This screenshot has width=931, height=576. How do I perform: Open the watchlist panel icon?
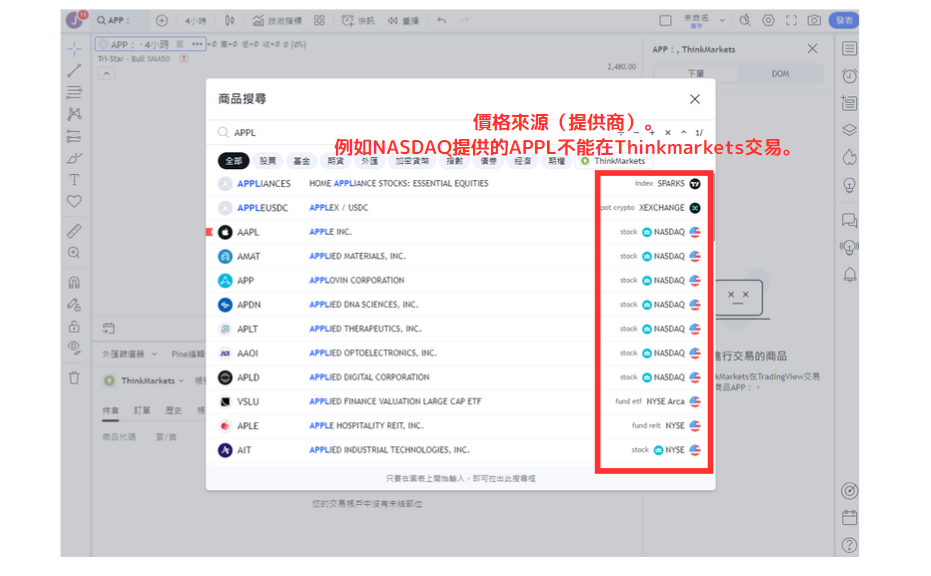(x=849, y=49)
